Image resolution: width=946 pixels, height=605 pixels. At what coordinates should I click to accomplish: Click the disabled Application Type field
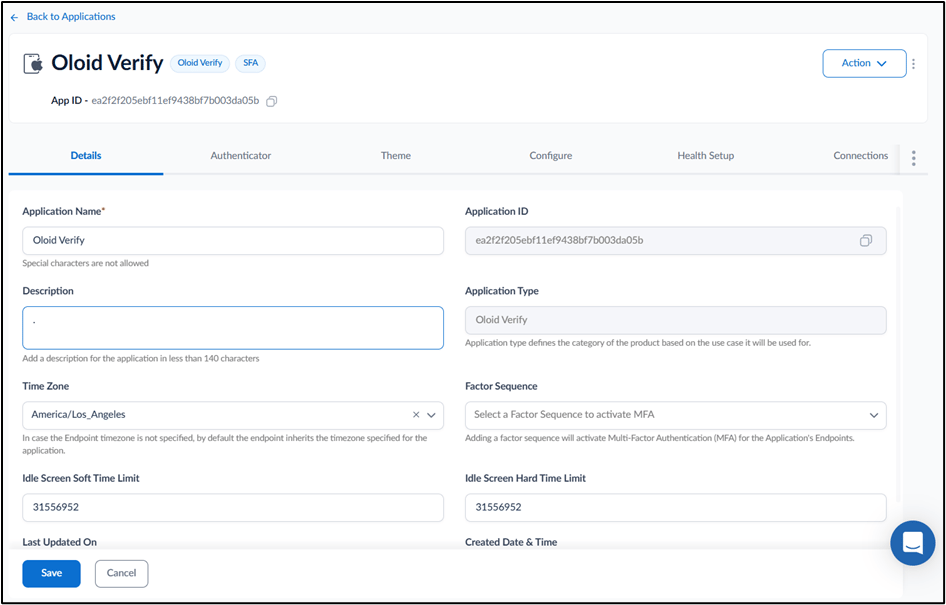(676, 320)
